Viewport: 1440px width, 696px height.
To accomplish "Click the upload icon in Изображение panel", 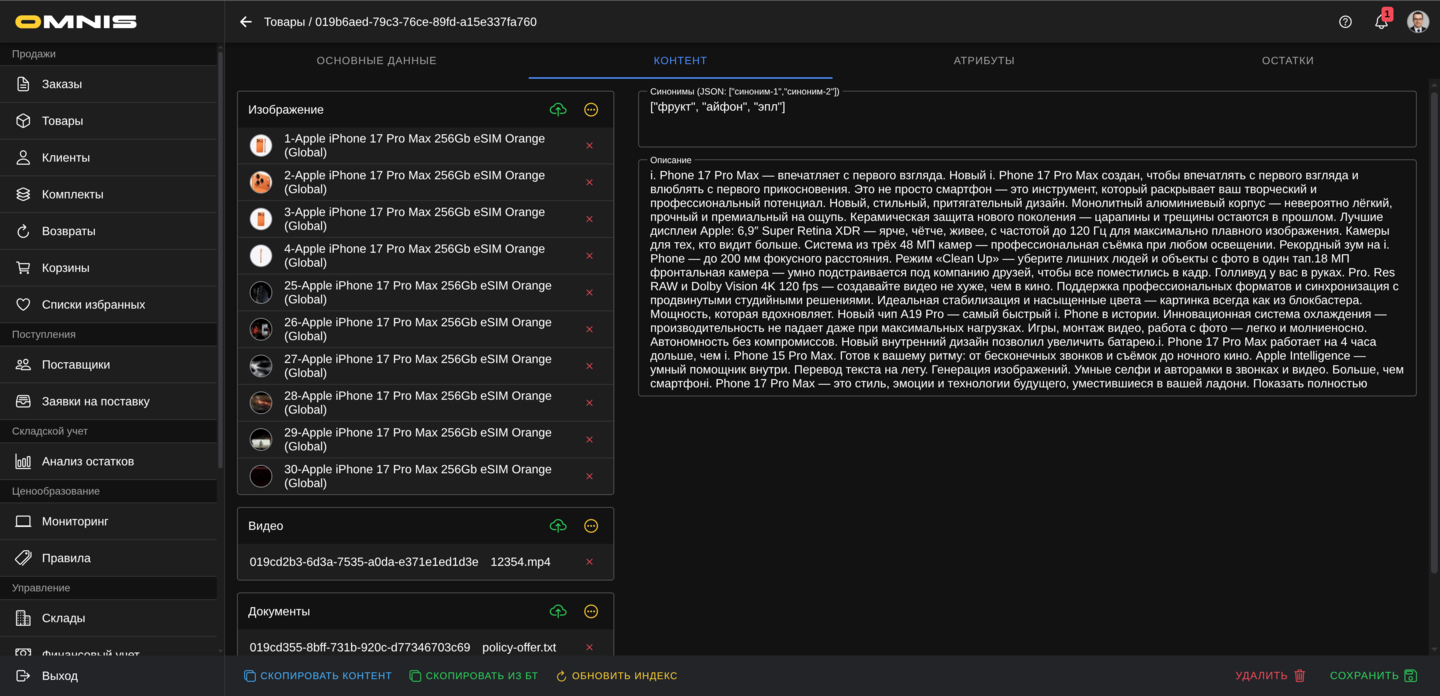I will [558, 110].
